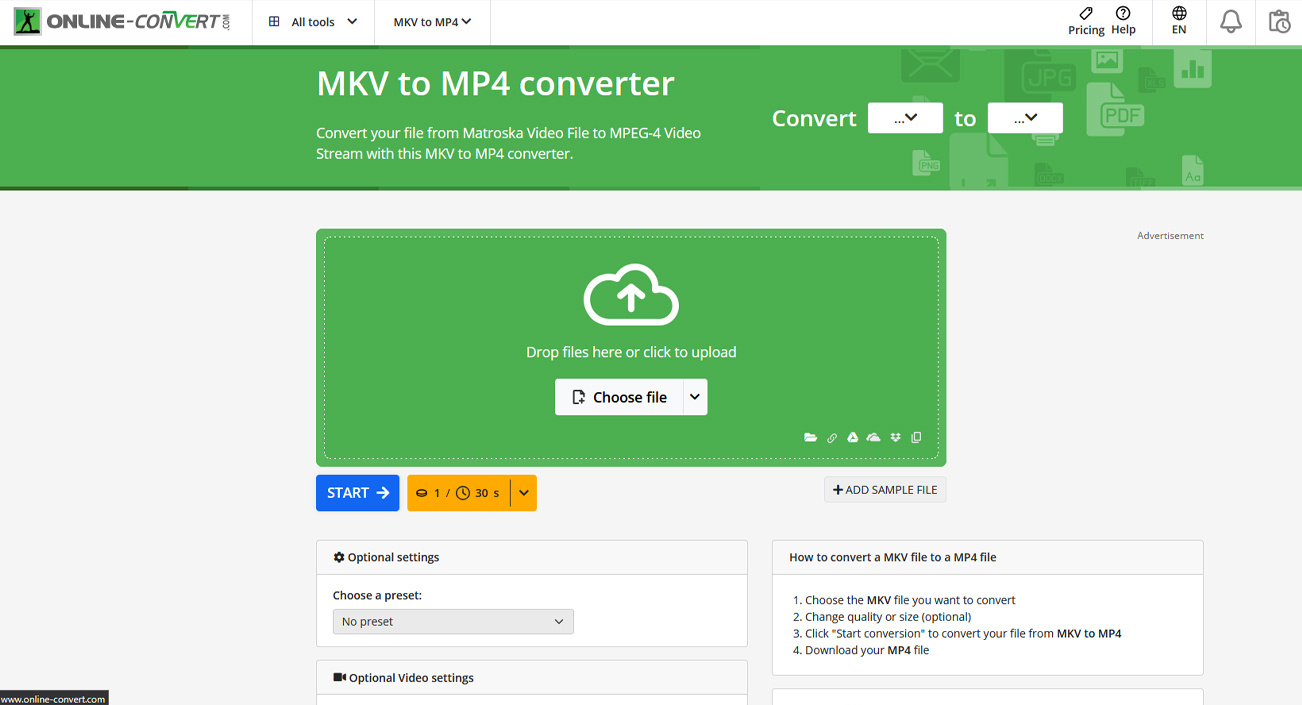Expand the orange credits dropdown arrow
Image resolution: width=1302 pixels, height=705 pixels.
(x=524, y=493)
